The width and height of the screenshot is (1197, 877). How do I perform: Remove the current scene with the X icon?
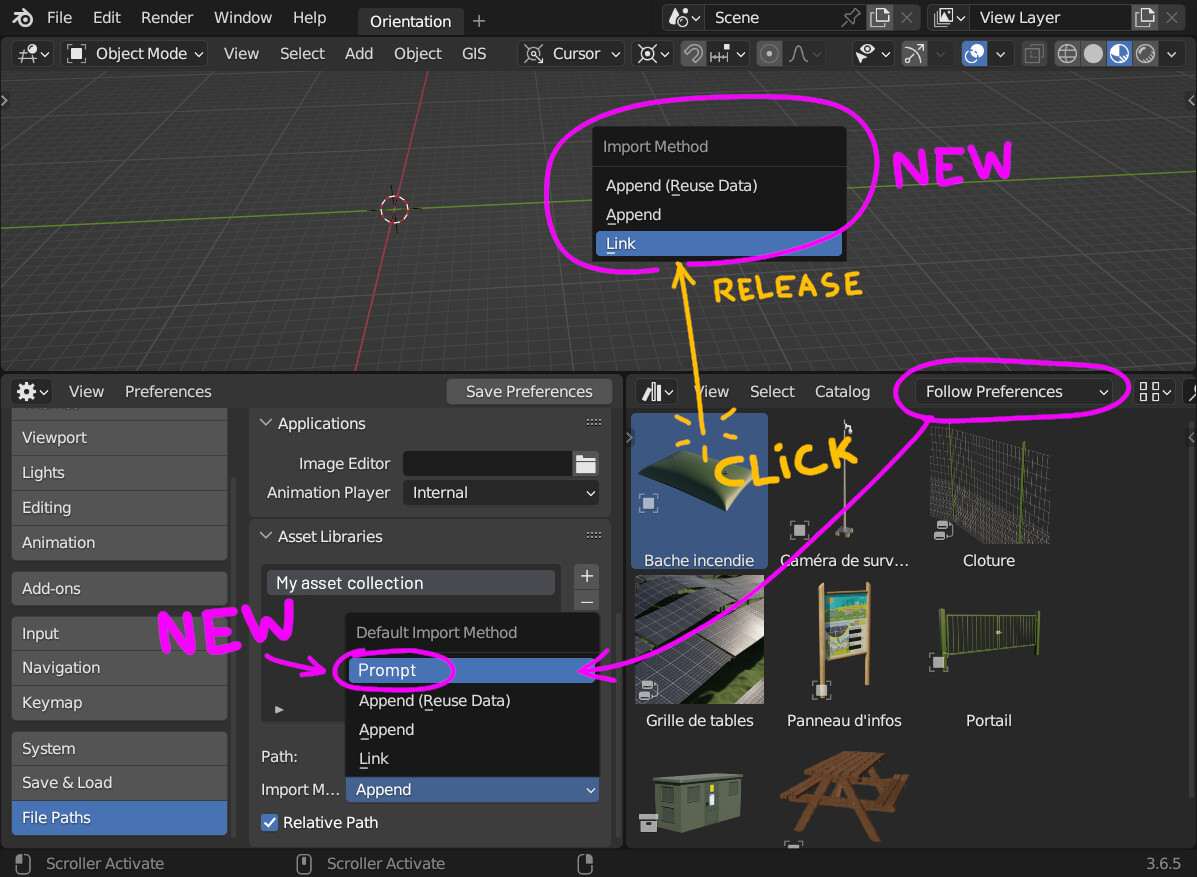[906, 18]
